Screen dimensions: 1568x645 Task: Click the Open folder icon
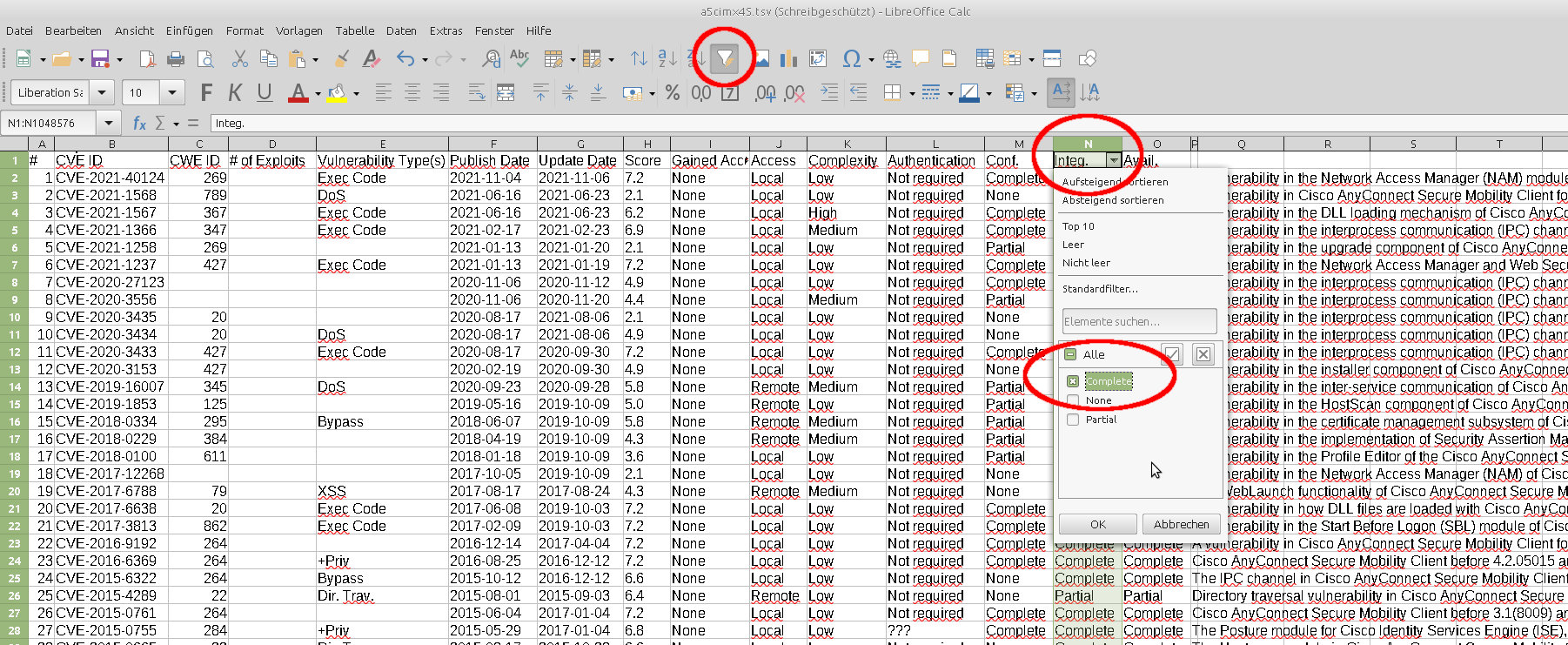coord(61,58)
